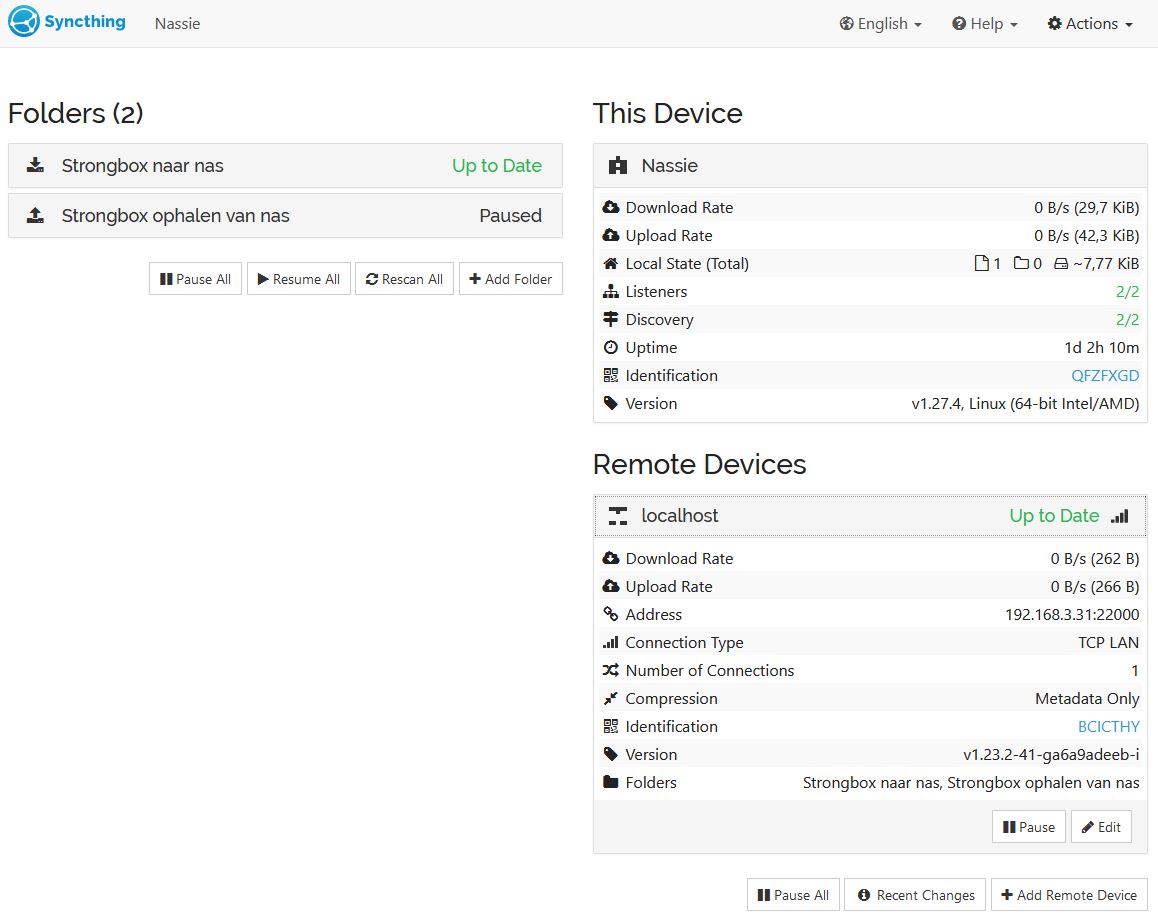The width and height of the screenshot is (1158, 918).
Task: Click the QR code icon in Nassie Identification row
Action: click(x=611, y=375)
